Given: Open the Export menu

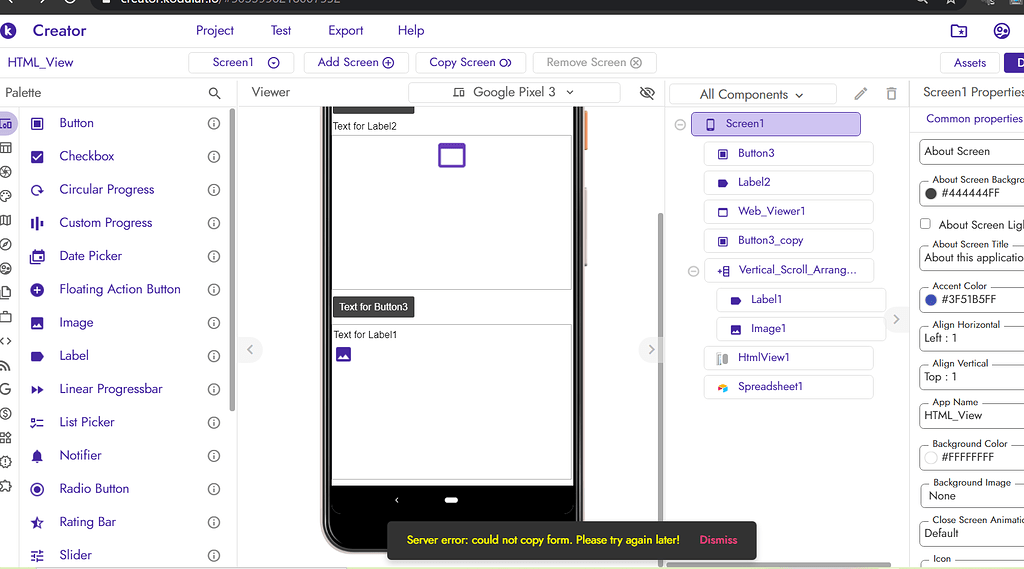Looking at the screenshot, I should (346, 31).
